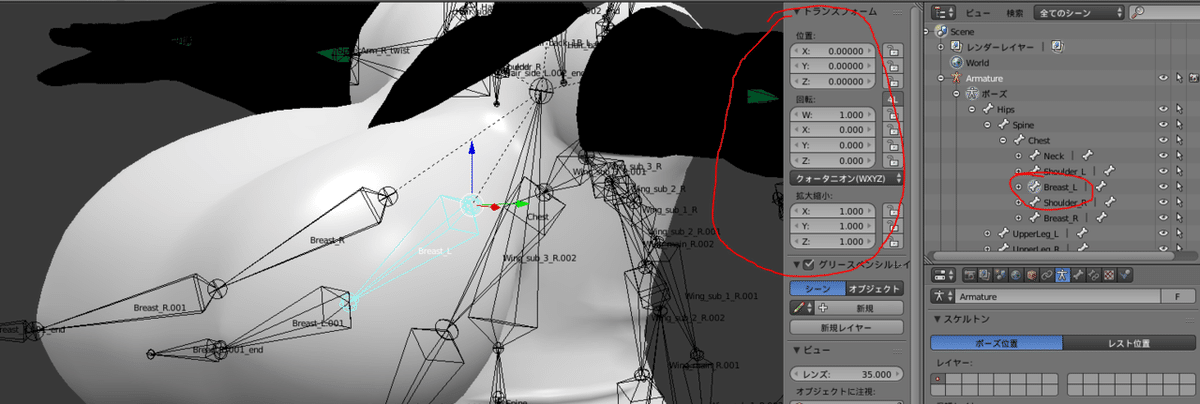Open the Bone Constraints tab icon

1094,275
